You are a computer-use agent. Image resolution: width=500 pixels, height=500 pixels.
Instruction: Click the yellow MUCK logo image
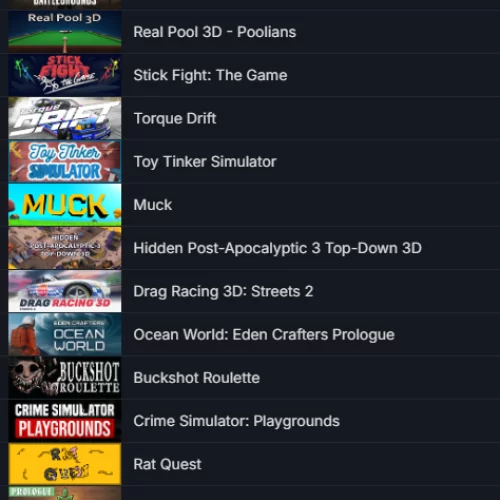(65, 205)
